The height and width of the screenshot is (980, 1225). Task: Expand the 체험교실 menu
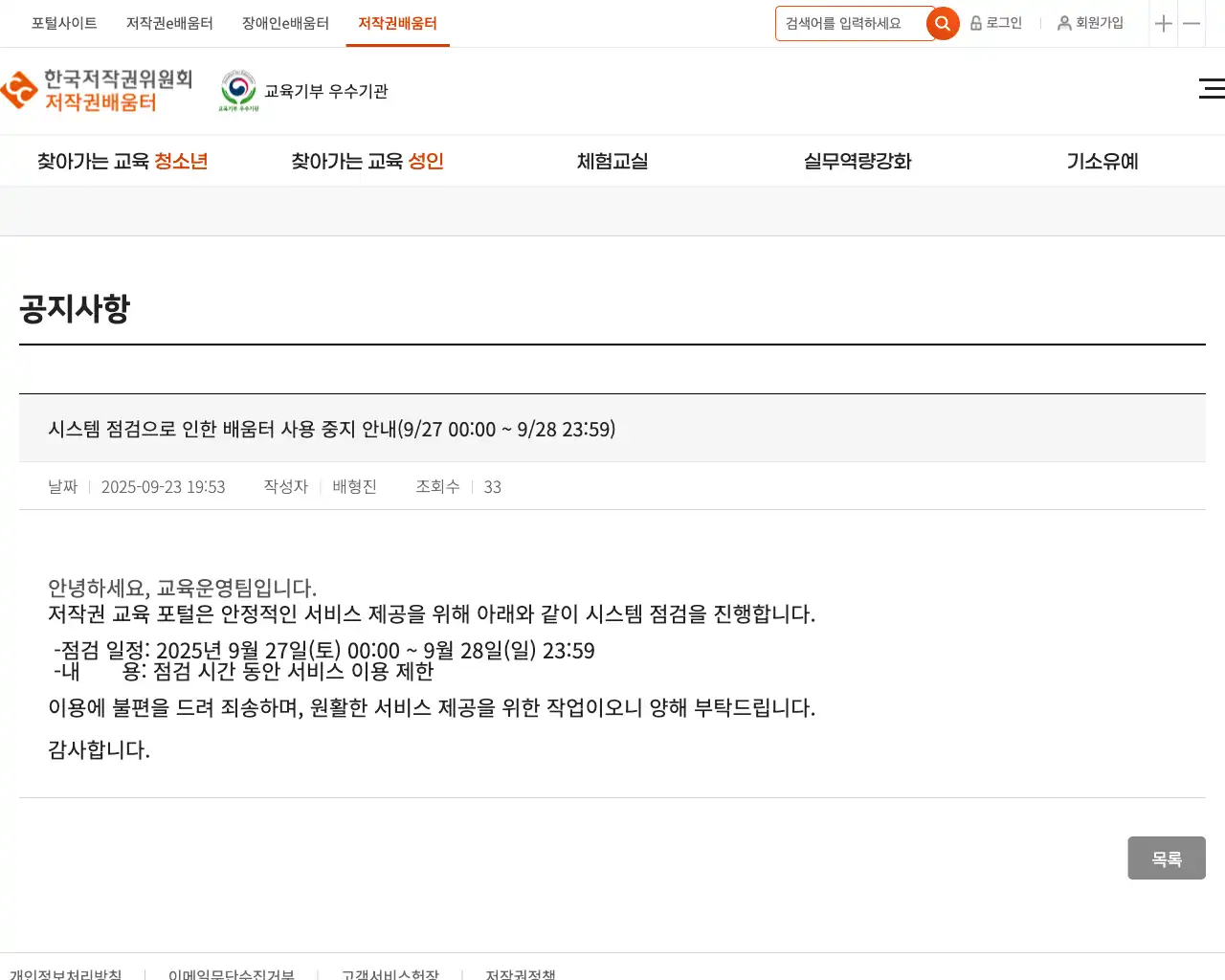[612, 162]
